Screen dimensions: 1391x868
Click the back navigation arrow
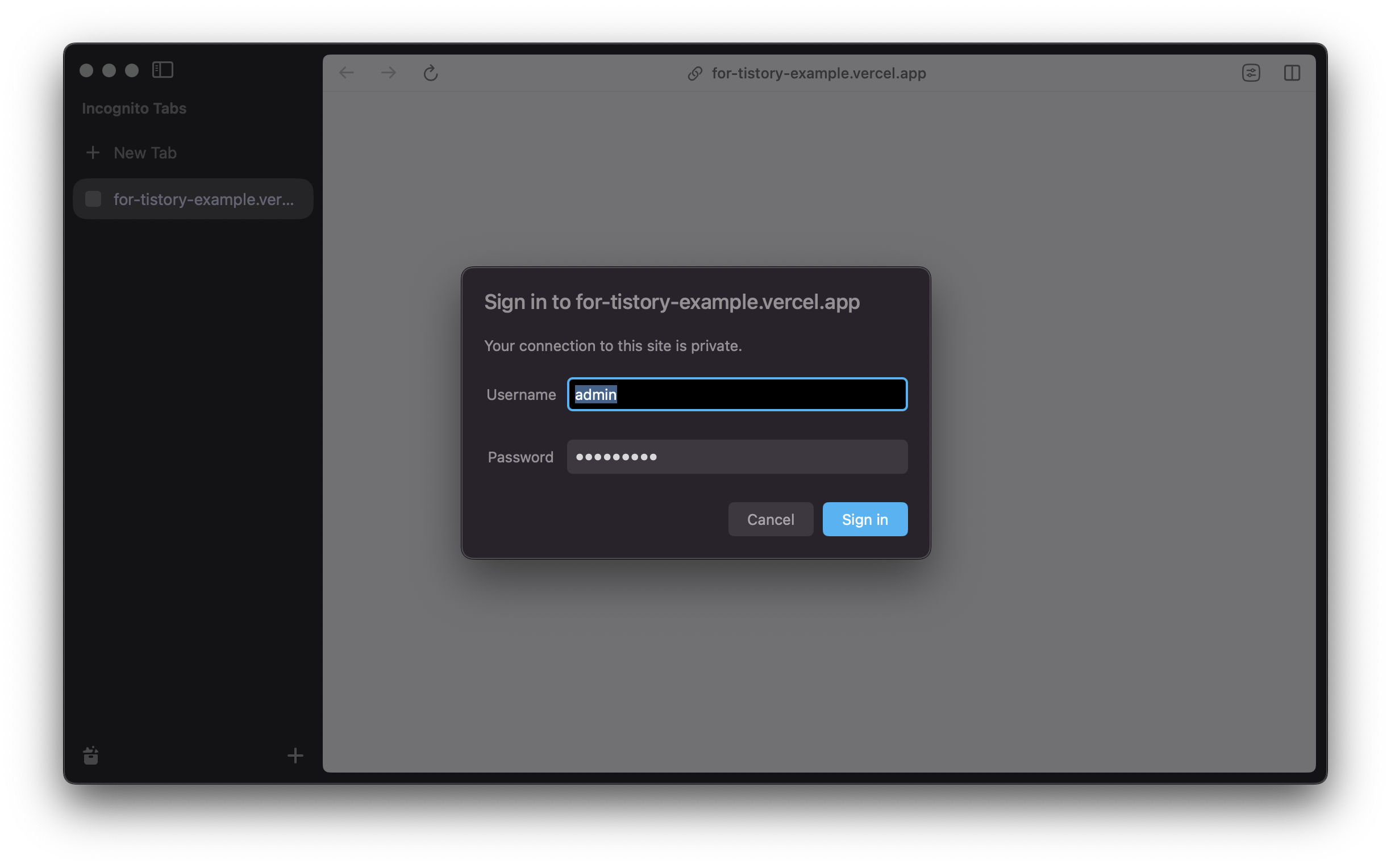click(347, 73)
